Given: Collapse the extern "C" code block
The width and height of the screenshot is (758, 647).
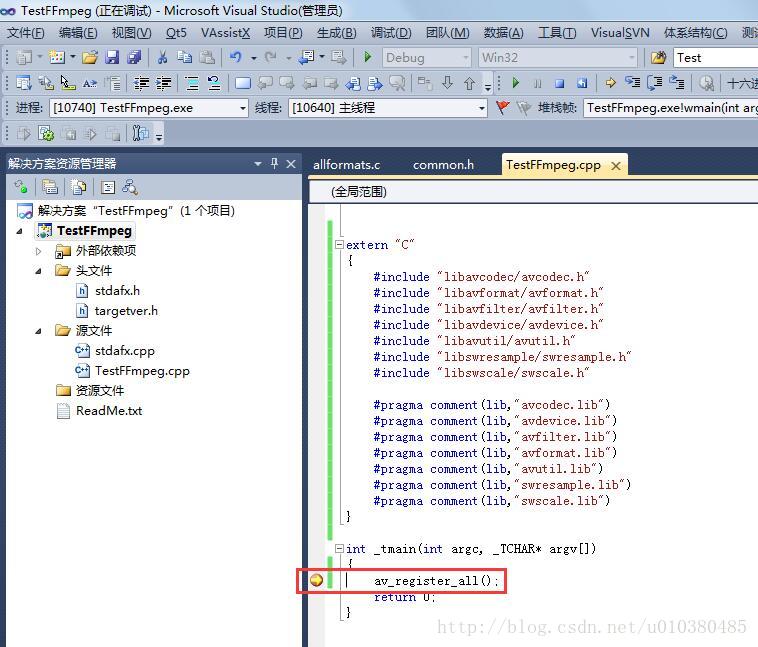Looking at the screenshot, I should pyautogui.click(x=339, y=245).
